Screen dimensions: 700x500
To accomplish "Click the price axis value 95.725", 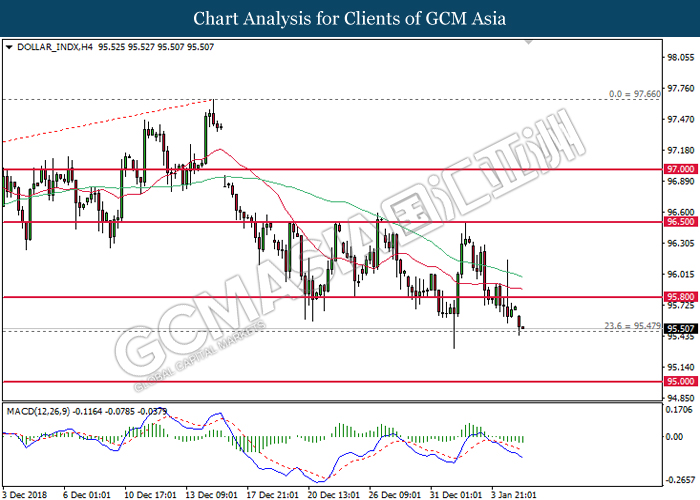I will pyautogui.click(x=681, y=306).
